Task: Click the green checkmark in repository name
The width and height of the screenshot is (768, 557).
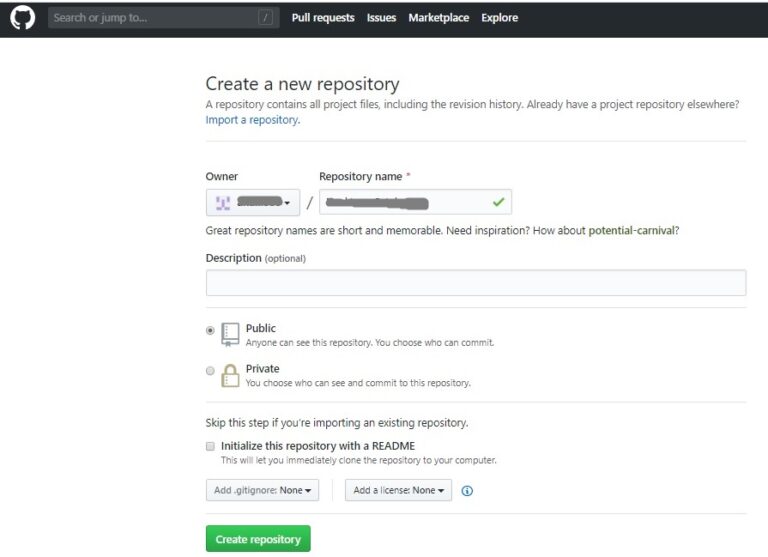Action: click(x=498, y=203)
